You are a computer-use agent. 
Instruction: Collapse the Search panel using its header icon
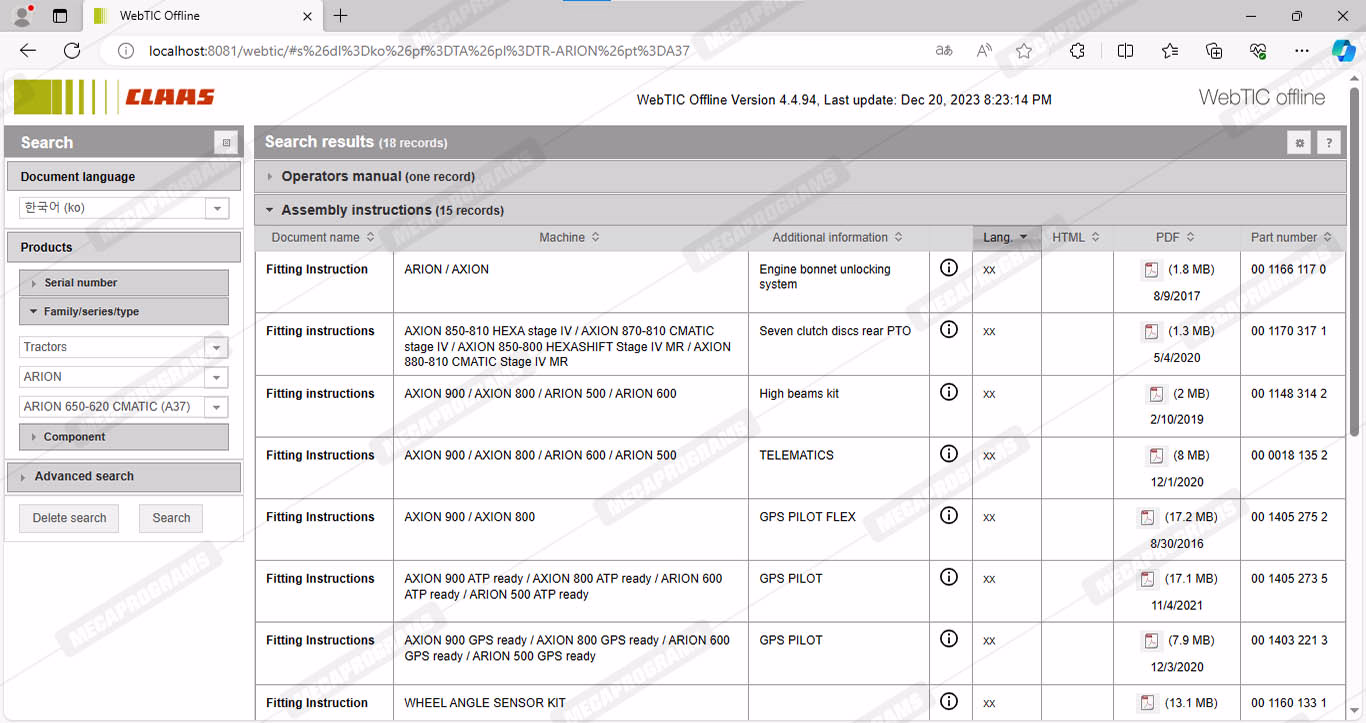226,143
